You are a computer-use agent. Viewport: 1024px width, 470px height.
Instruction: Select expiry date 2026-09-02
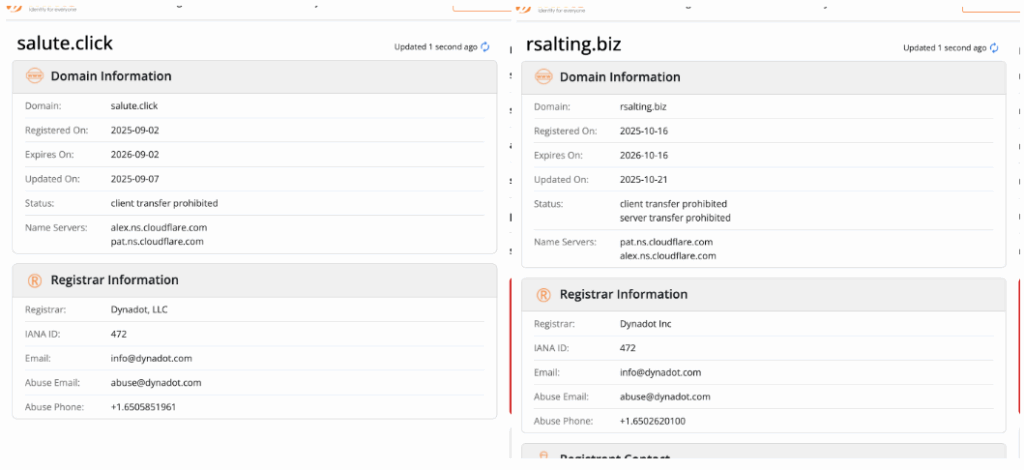click(135, 155)
